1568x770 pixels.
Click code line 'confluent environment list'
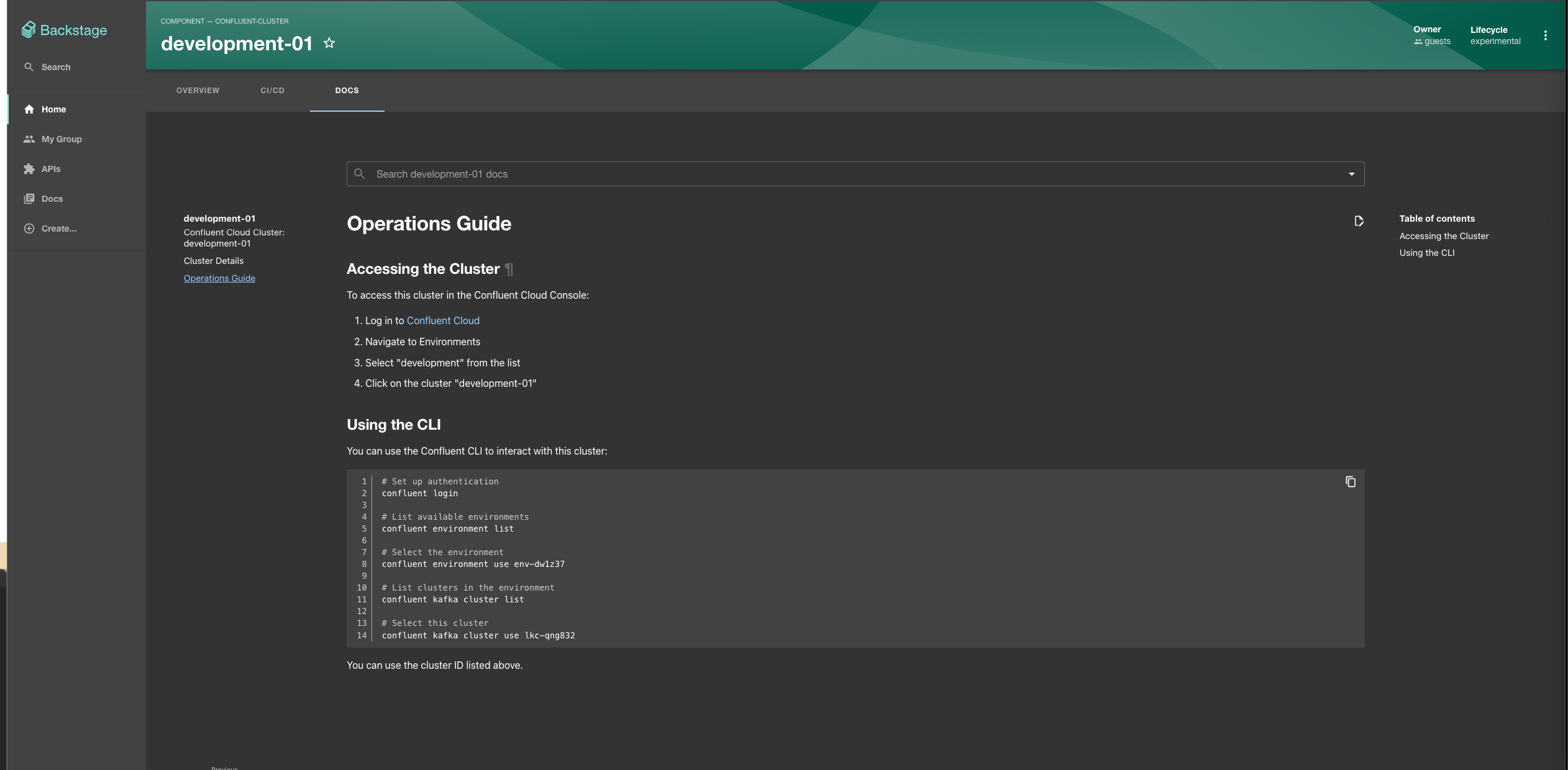(x=448, y=528)
